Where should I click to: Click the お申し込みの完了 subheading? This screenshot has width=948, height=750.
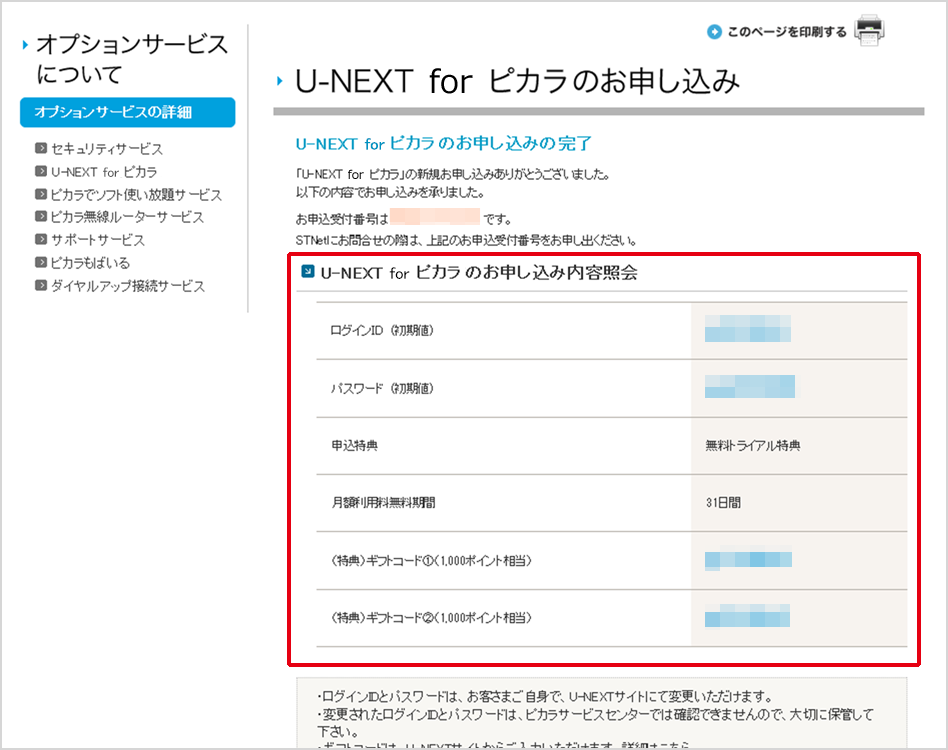point(443,144)
